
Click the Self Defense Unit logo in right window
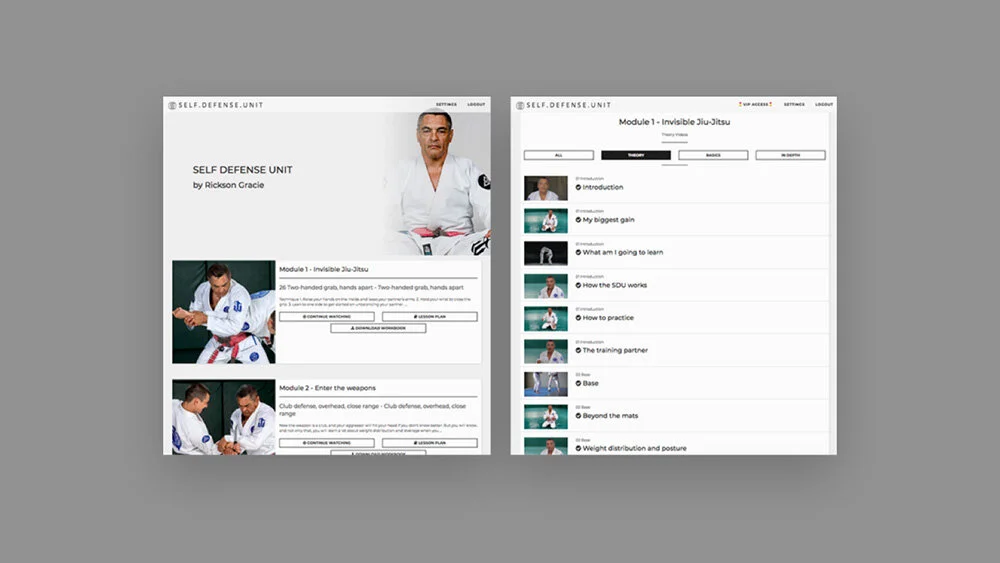564,105
